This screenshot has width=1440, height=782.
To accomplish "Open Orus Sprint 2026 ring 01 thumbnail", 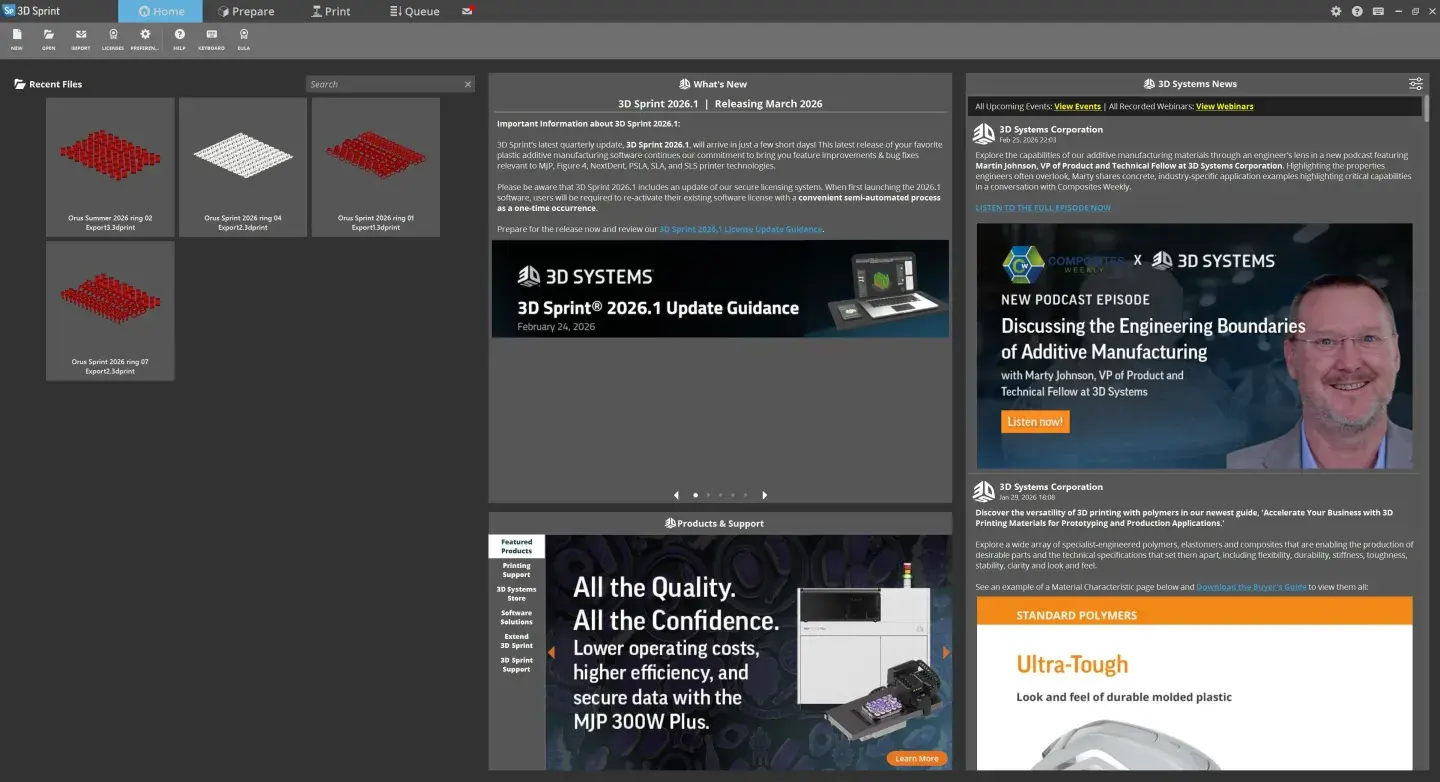I will [x=376, y=167].
